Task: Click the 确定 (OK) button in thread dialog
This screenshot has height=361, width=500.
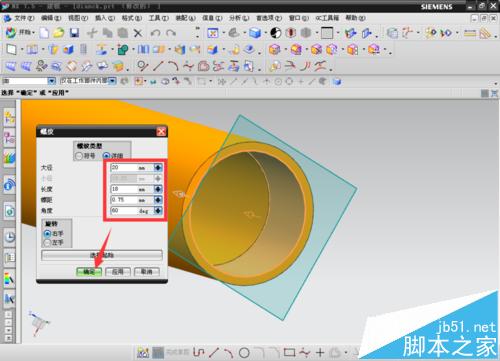Action: pyautogui.click(x=89, y=272)
